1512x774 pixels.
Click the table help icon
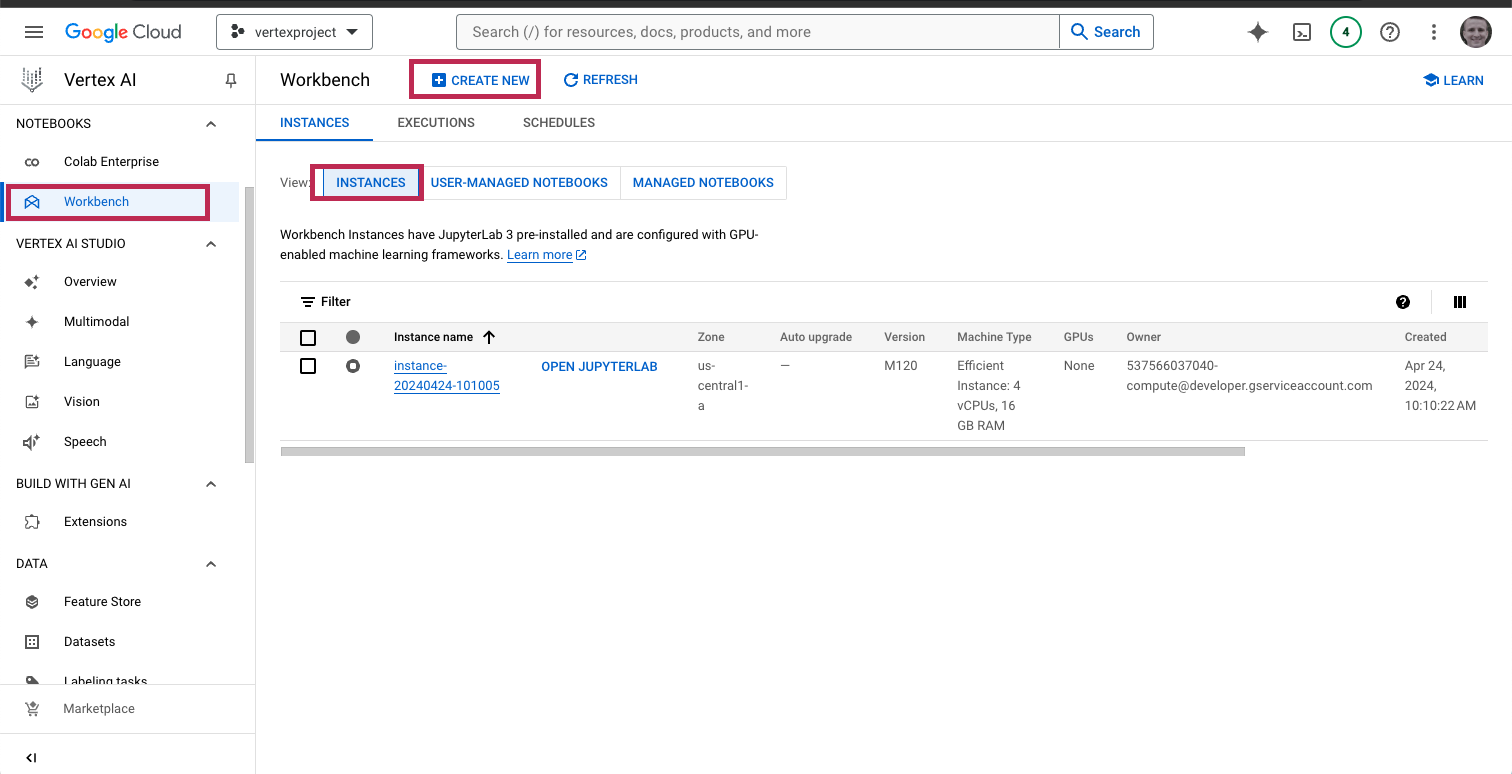(x=1403, y=302)
